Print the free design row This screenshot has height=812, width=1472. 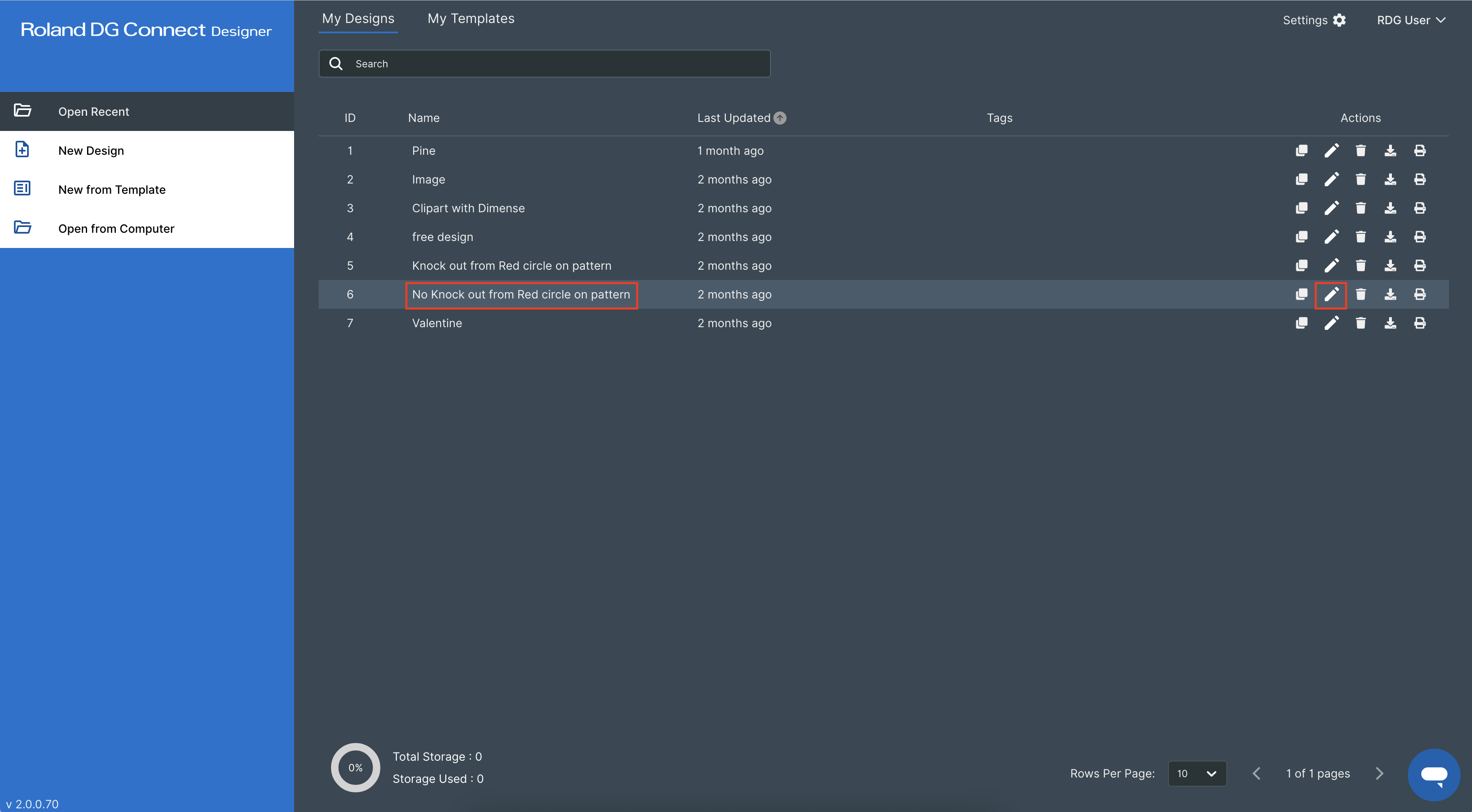pyautogui.click(x=1420, y=237)
